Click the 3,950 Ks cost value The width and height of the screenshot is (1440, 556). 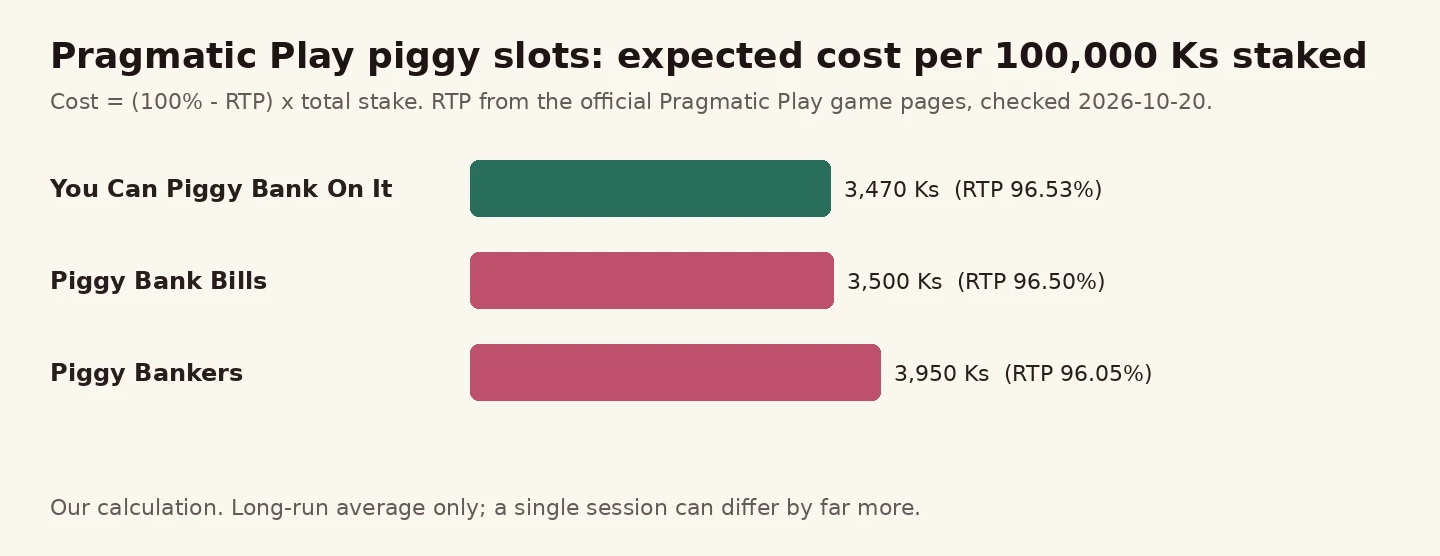coord(942,374)
